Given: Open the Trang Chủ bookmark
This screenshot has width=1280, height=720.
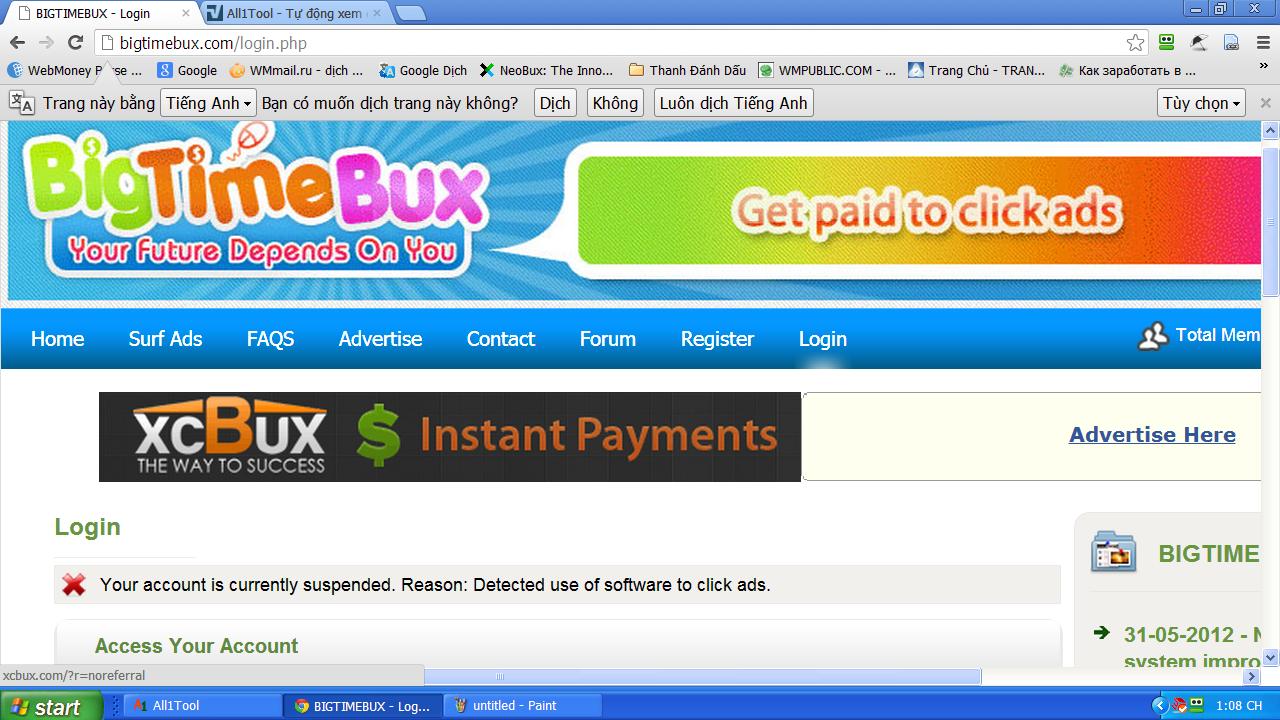Looking at the screenshot, I should (976, 70).
